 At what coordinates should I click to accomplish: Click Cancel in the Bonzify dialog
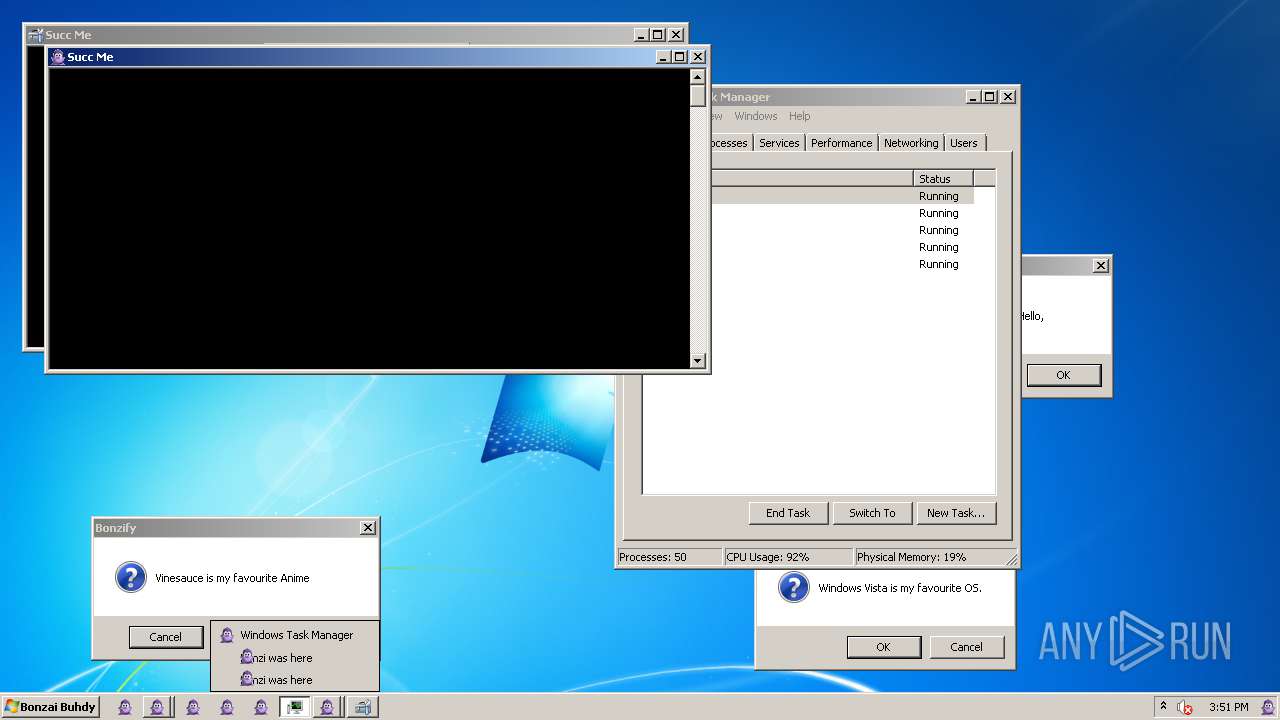pyautogui.click(x=166, y=637)
